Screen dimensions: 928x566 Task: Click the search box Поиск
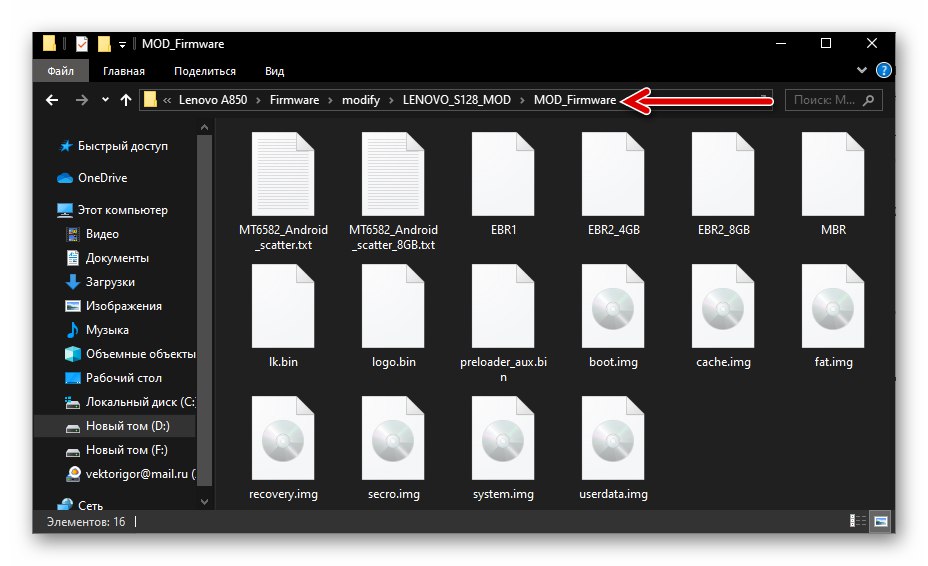pyautogui.click(x=833, y=100)
